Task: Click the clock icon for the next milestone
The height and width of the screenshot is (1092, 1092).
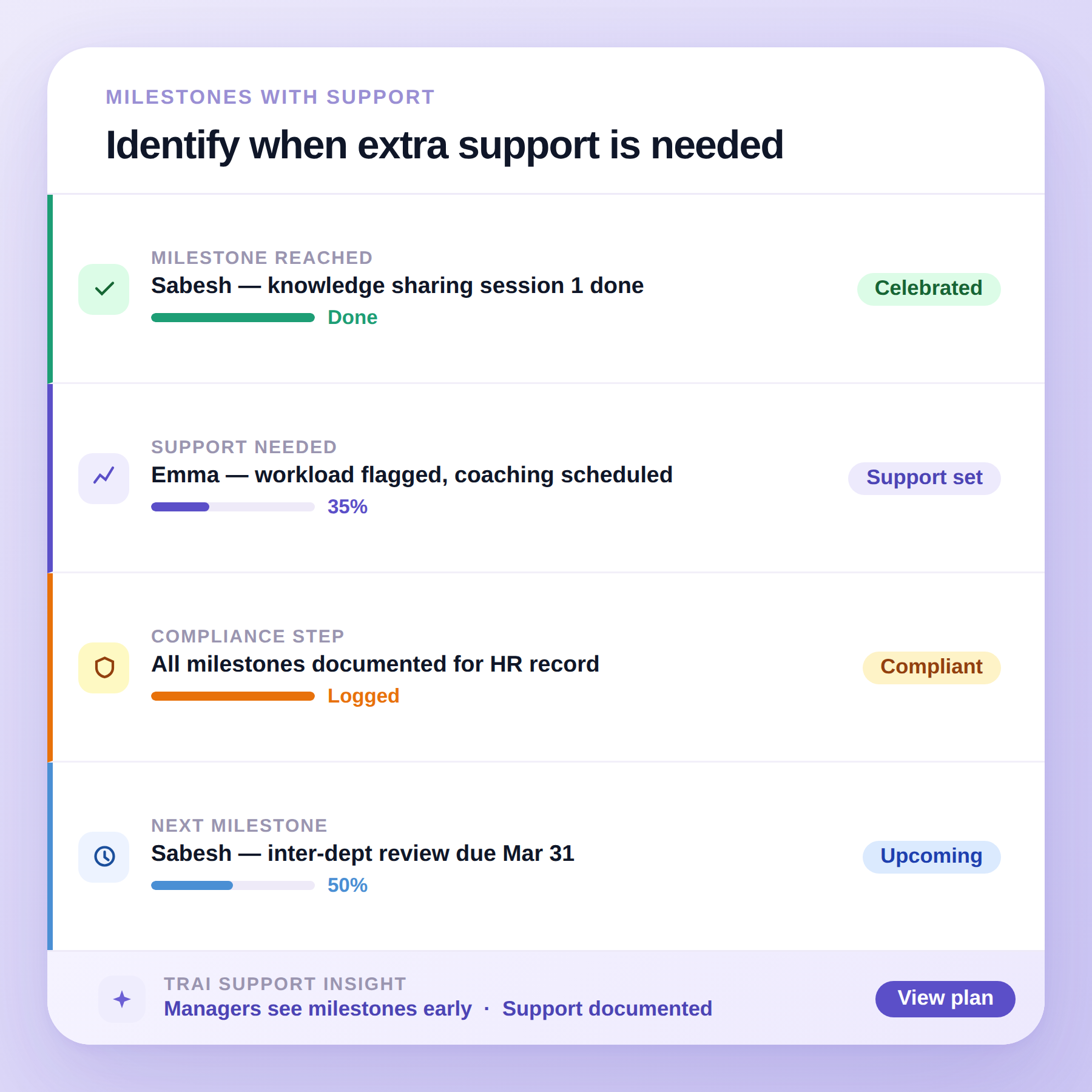Action: tap(103, 857)
